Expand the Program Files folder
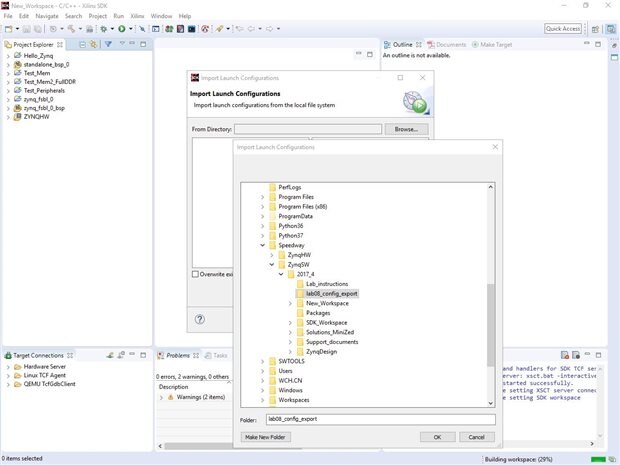620x465 pixels. point(263,197)
